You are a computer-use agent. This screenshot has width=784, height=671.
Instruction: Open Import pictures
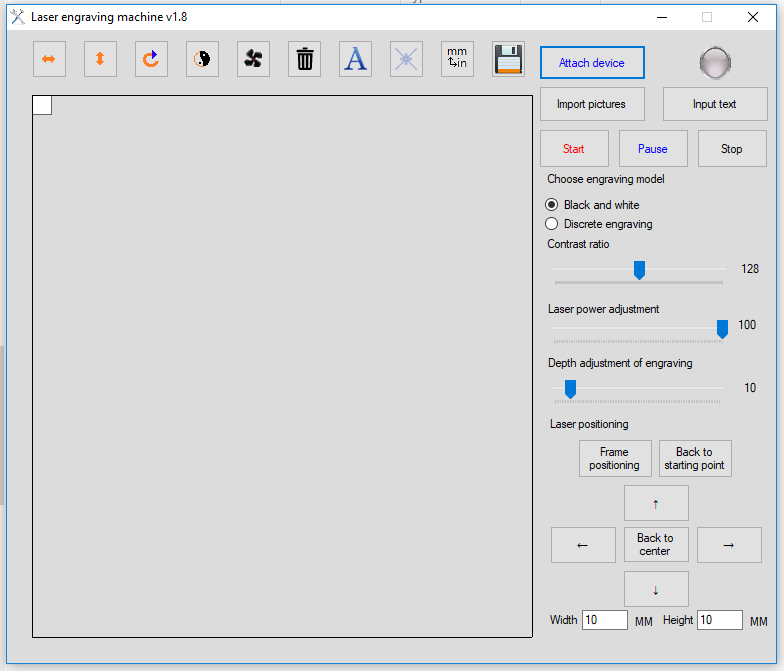click(592, 104)
